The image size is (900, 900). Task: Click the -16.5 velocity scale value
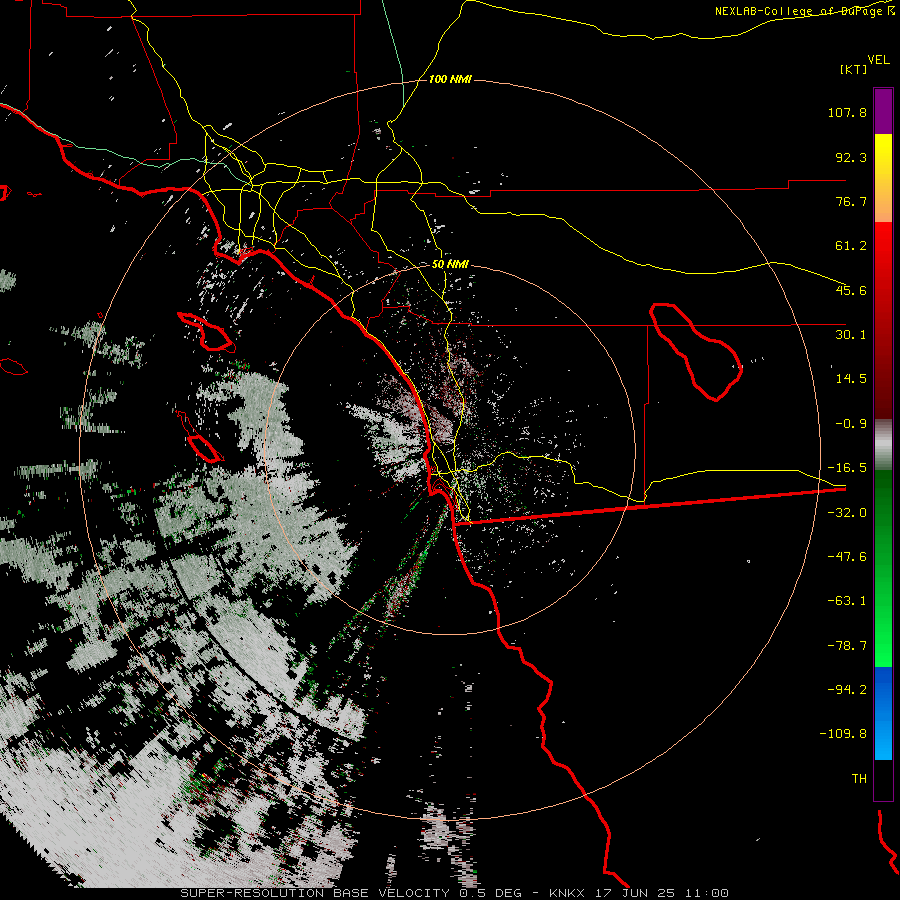click(x=847, y=468)
